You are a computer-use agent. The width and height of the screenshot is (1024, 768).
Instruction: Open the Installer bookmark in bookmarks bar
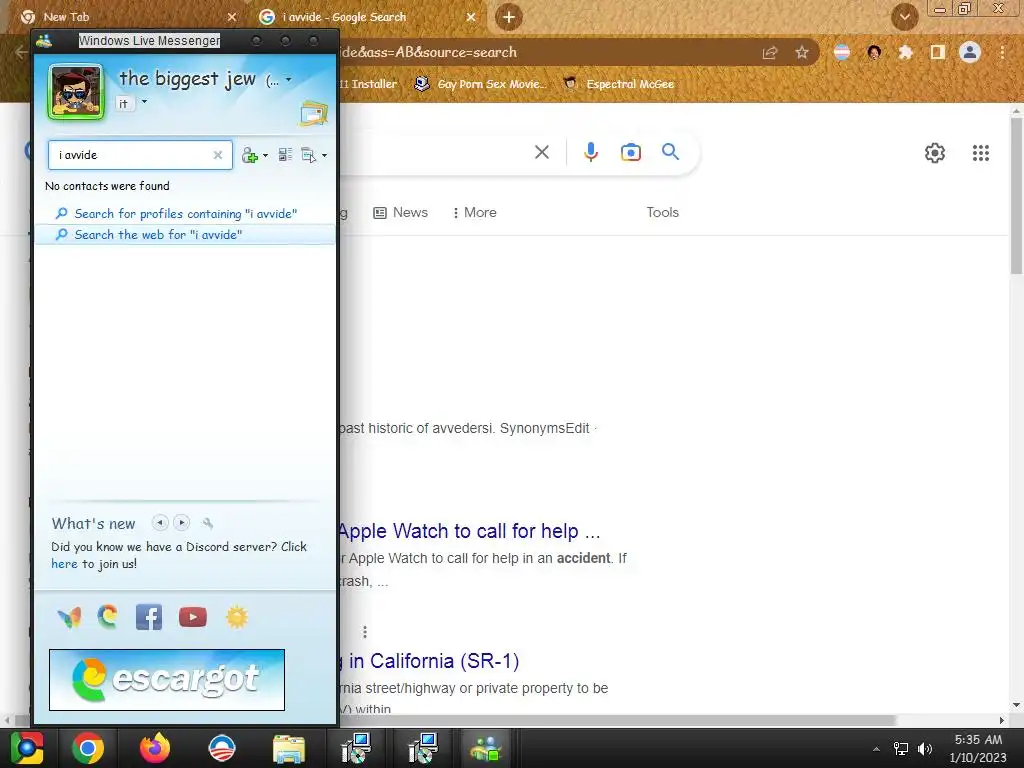pyautogui.click(x=368, y=84)
